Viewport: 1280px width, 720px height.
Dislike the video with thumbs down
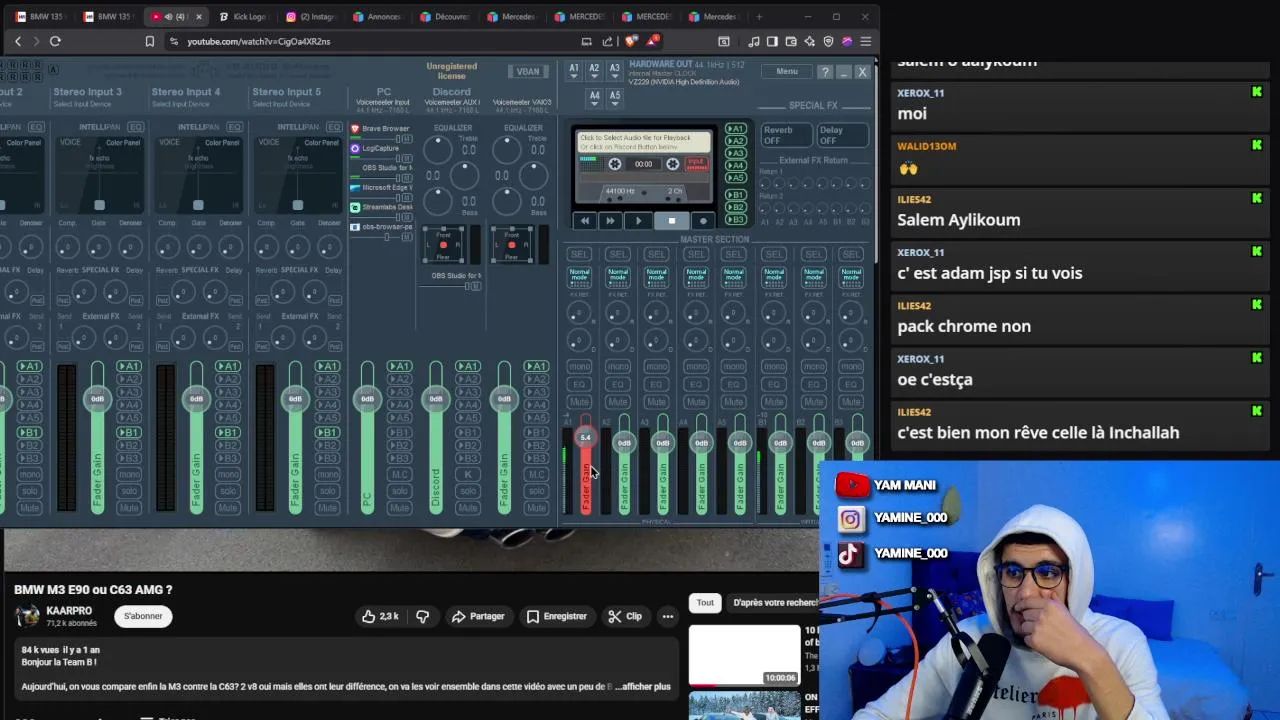pyautogui.click(x=422, y=616)
